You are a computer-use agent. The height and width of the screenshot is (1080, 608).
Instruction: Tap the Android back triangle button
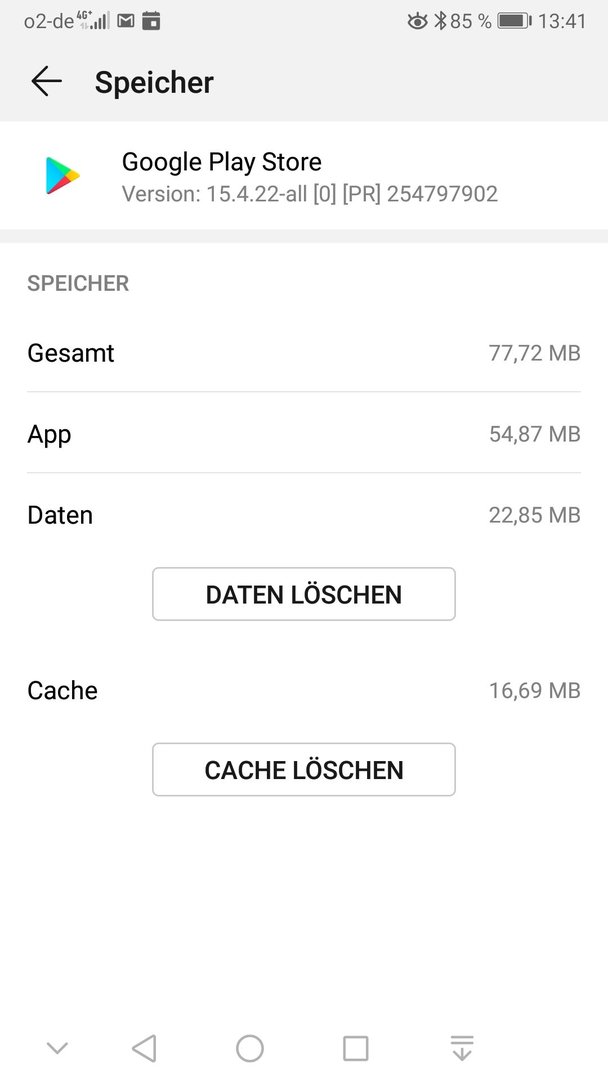tap(144, 1048)
